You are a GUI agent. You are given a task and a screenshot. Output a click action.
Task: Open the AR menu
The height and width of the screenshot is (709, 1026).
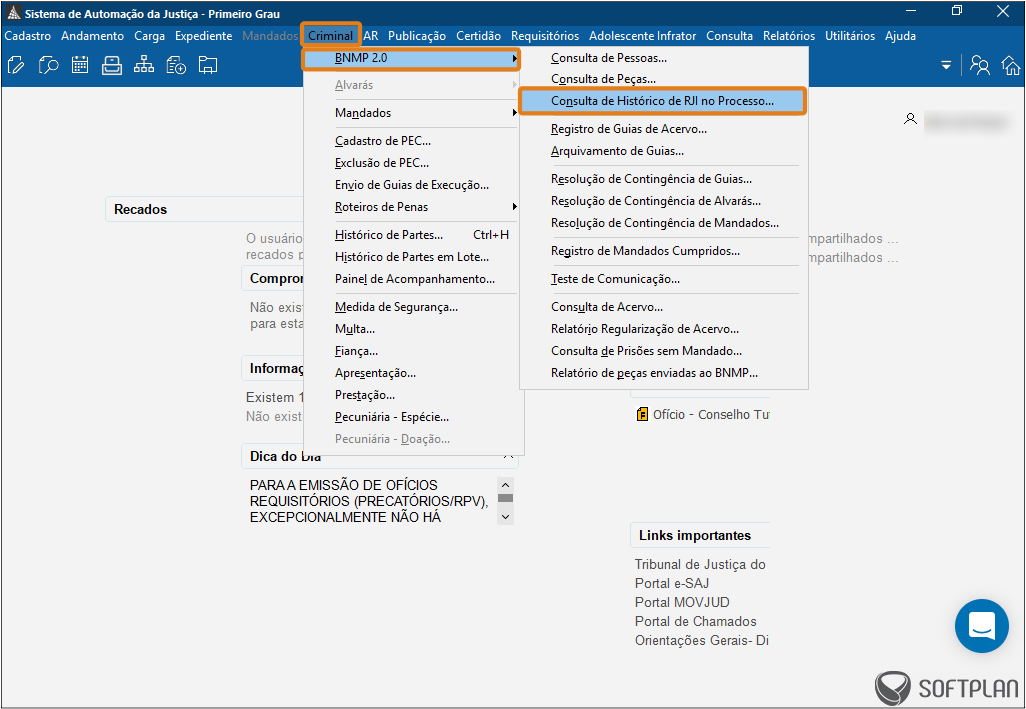pyautogui.click(x=371, y=36)
